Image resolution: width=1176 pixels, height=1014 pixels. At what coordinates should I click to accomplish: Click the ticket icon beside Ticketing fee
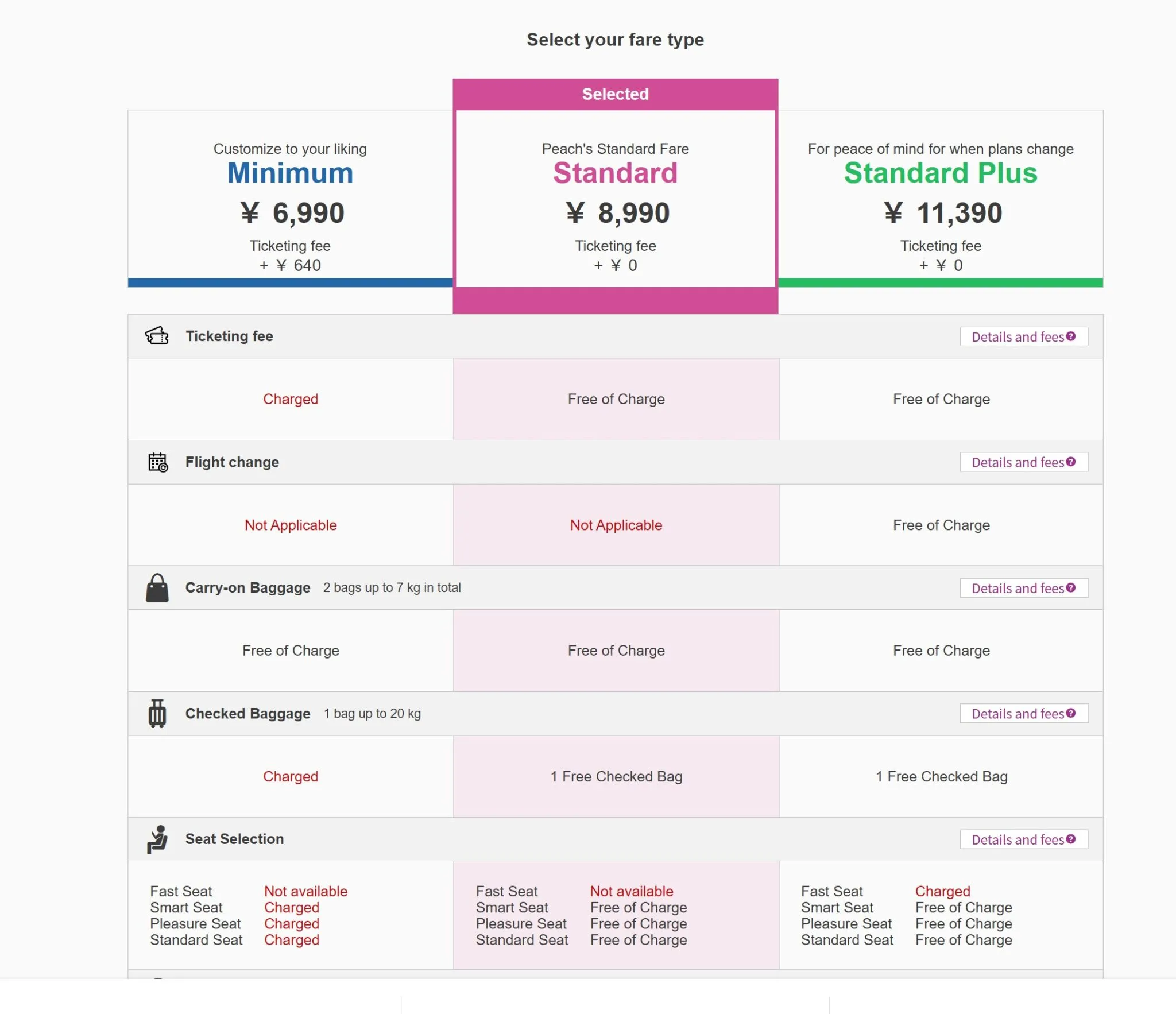(157, 336)
